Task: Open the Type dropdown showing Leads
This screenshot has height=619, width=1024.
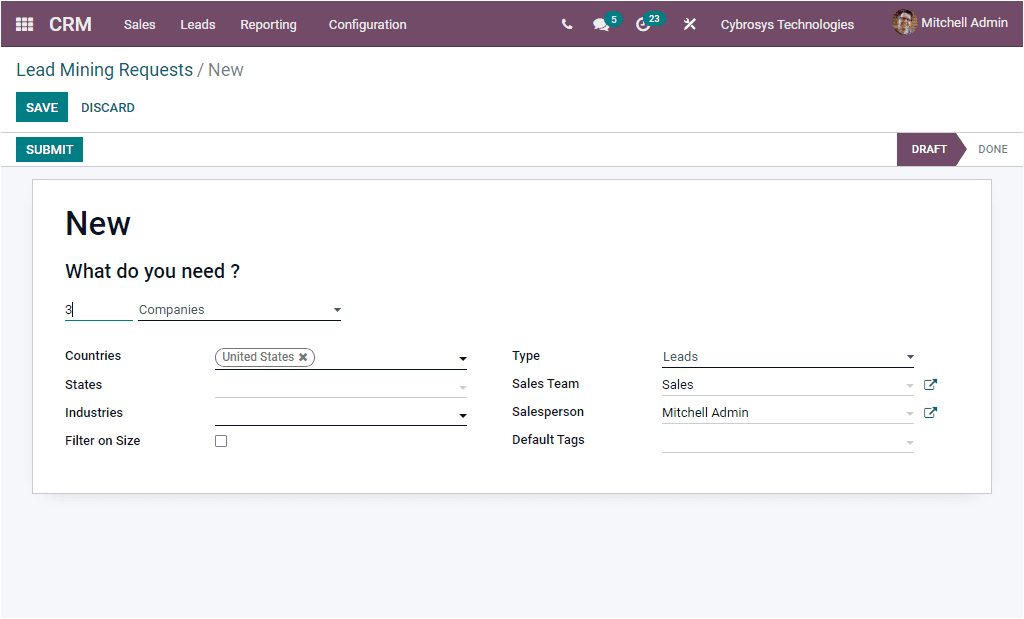Action: click(x=909, y=356)
